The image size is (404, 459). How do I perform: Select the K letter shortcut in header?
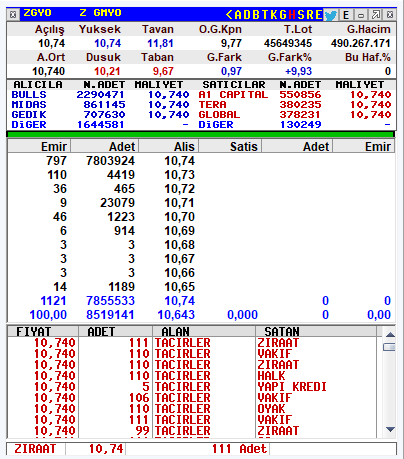point(274,15)
